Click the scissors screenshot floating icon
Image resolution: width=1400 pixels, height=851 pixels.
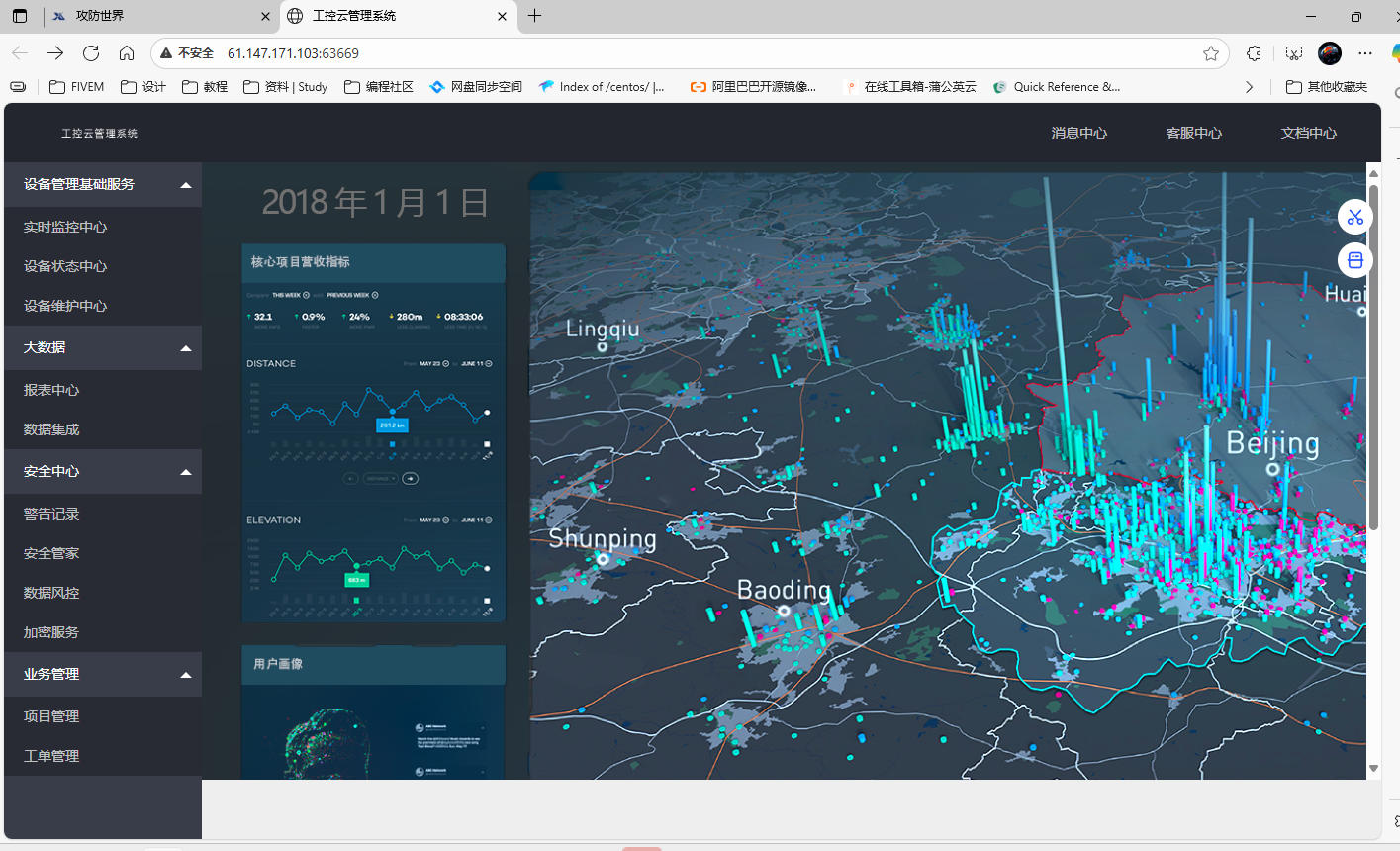(1355, 217)
